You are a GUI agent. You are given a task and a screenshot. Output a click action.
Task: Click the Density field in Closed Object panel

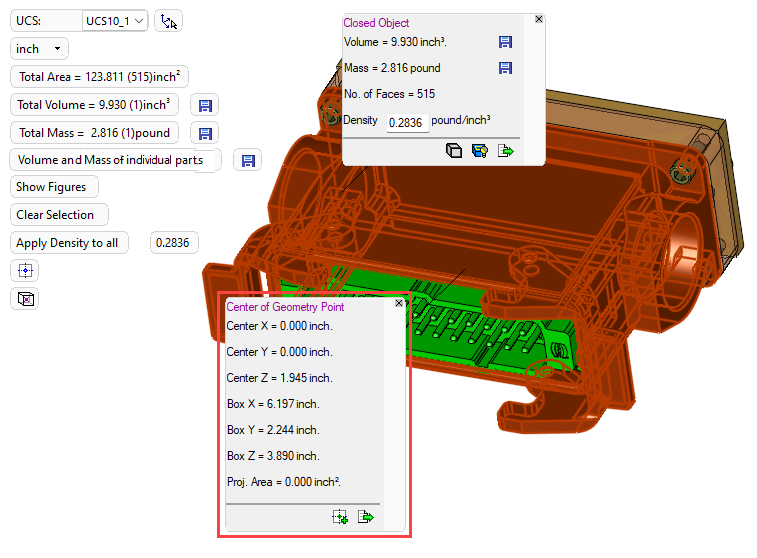pyautogui.click(x=408, y=122)
